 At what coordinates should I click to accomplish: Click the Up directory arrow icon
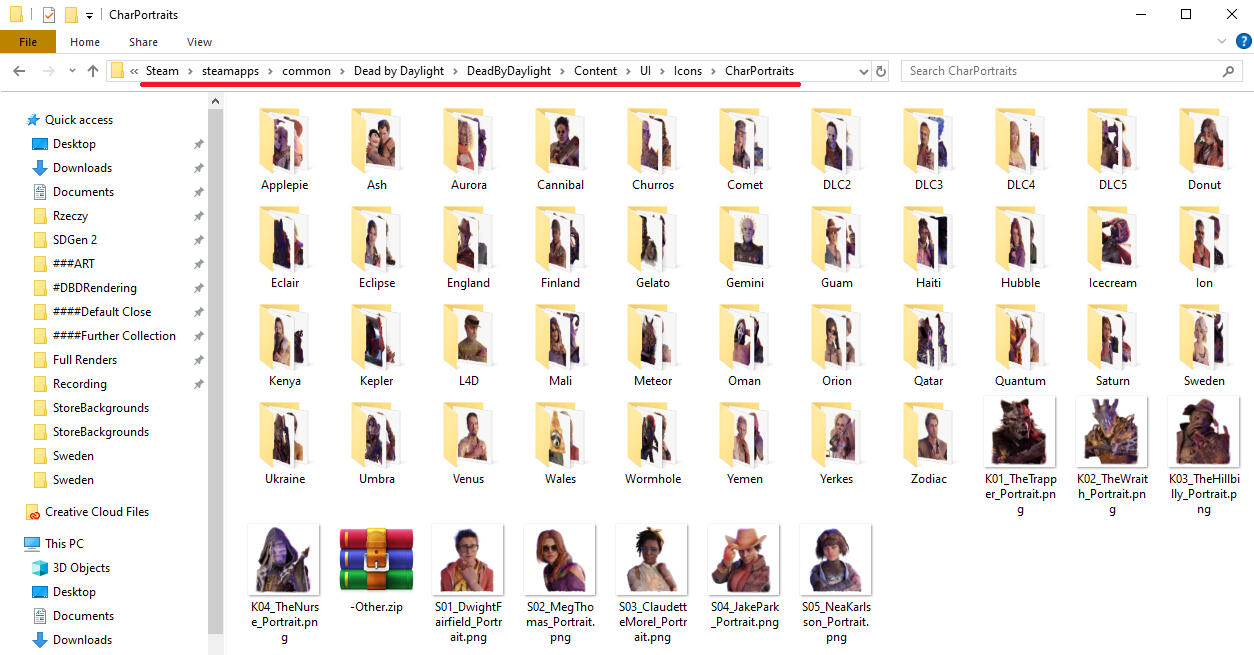click(93, 71)
